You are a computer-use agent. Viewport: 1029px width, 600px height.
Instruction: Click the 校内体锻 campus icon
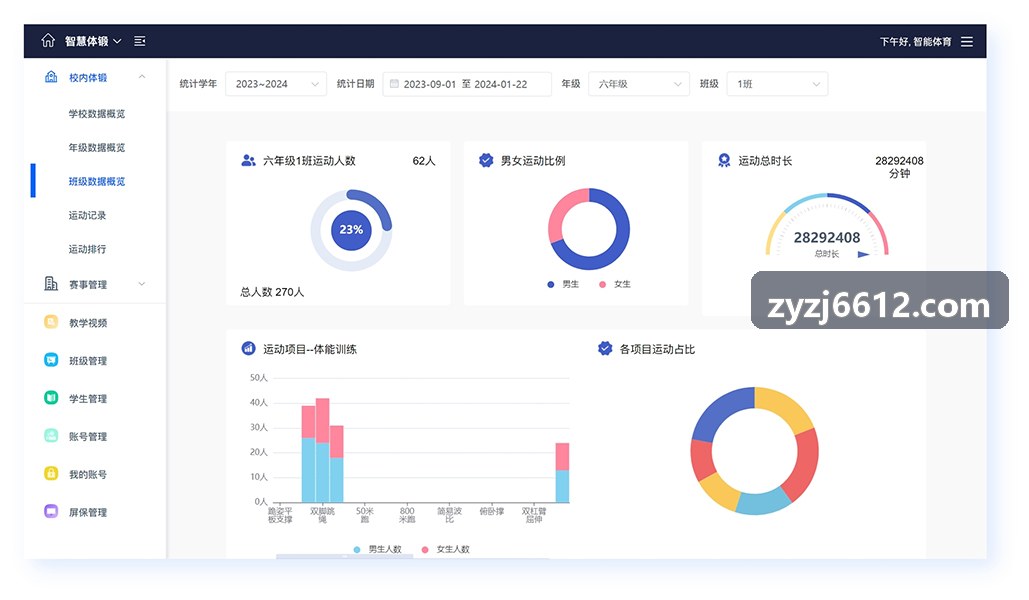51,77
